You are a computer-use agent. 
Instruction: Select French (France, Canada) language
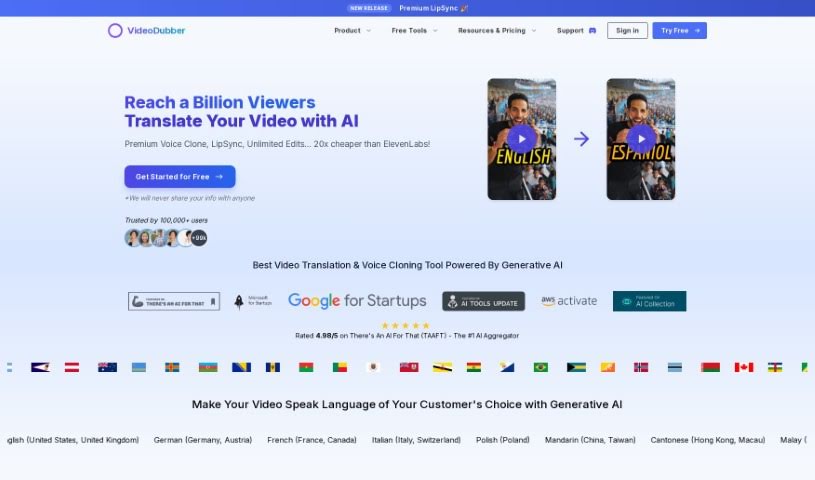click(312, 440)
